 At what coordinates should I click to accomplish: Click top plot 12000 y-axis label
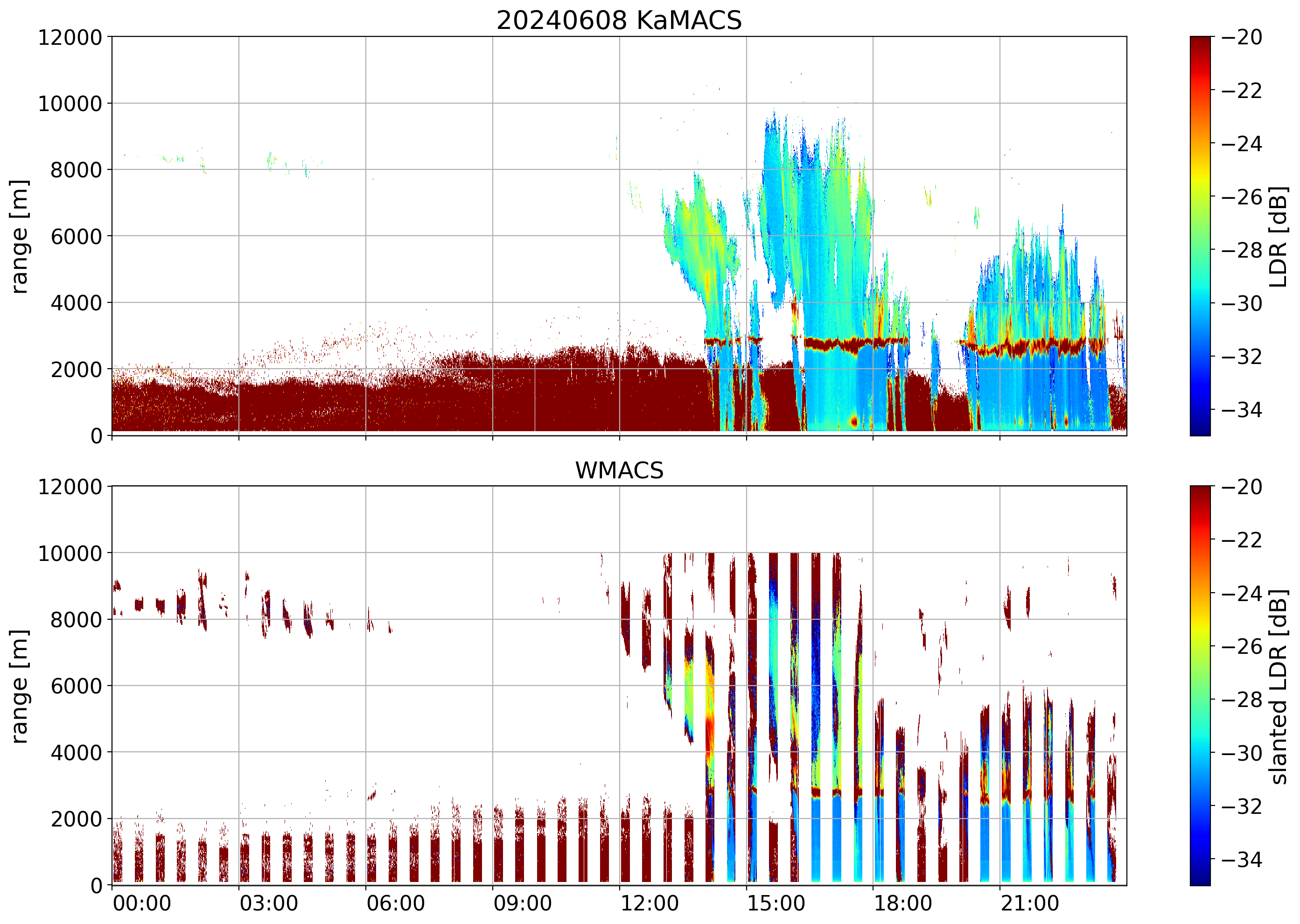(x=70, y=37)
